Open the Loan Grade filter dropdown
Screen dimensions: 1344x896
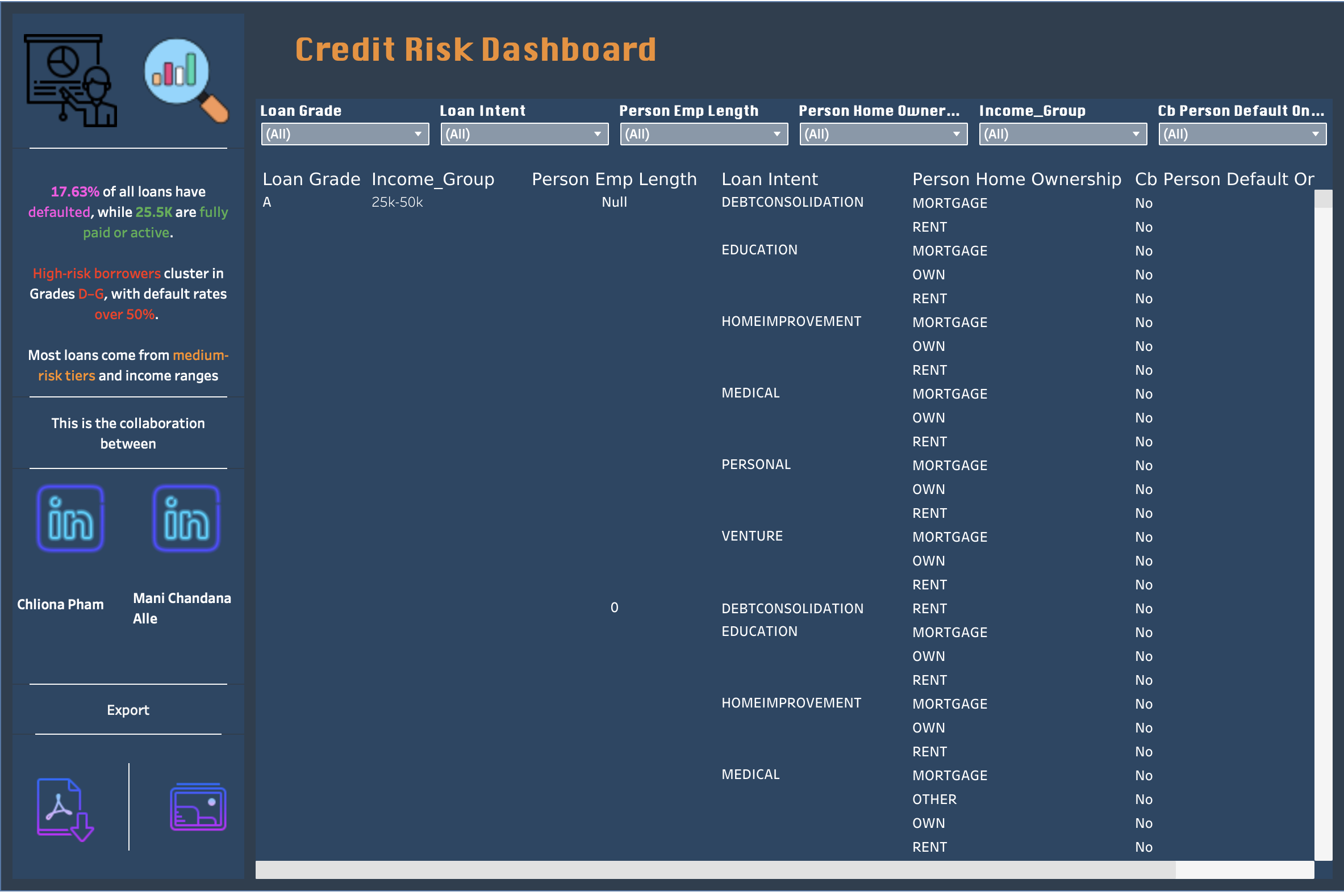[x=418, y=133]
